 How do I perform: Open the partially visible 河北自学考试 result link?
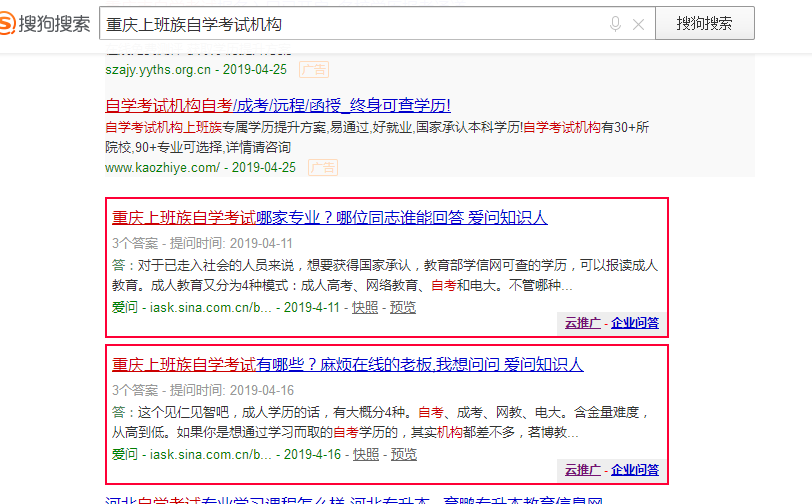coord(354,500)
